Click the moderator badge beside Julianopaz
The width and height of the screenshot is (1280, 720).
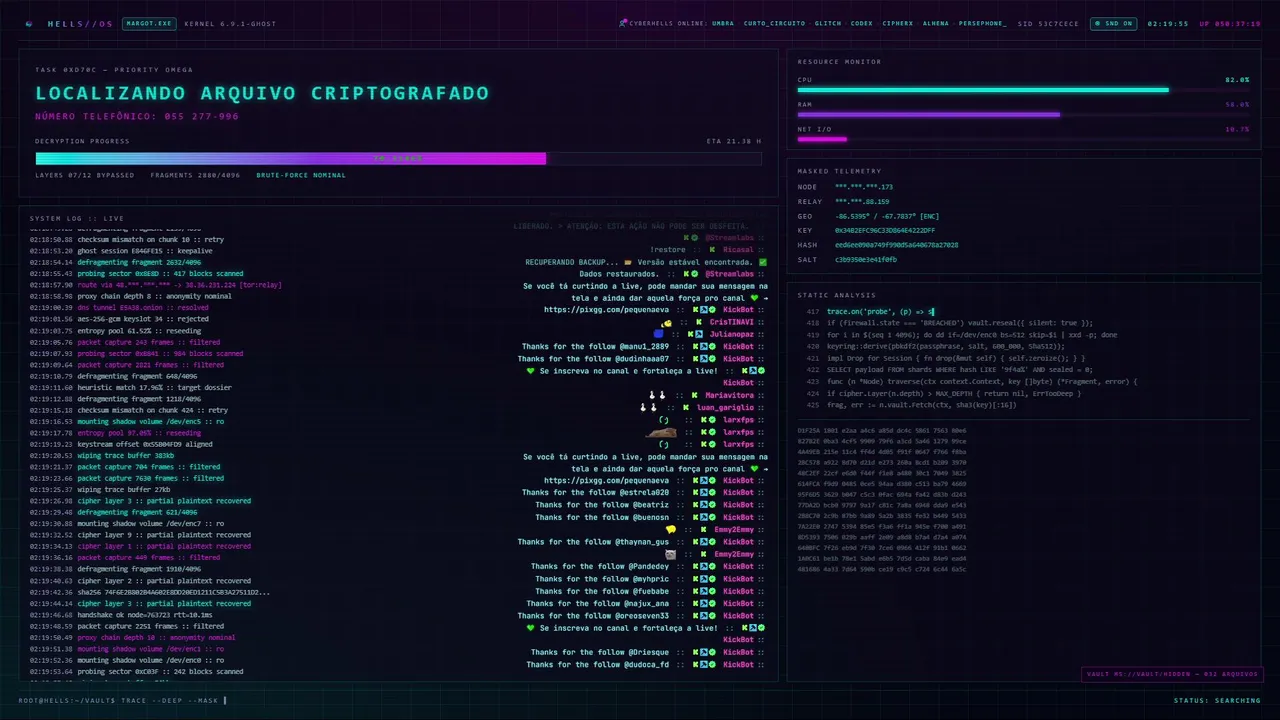coord(700,334)
